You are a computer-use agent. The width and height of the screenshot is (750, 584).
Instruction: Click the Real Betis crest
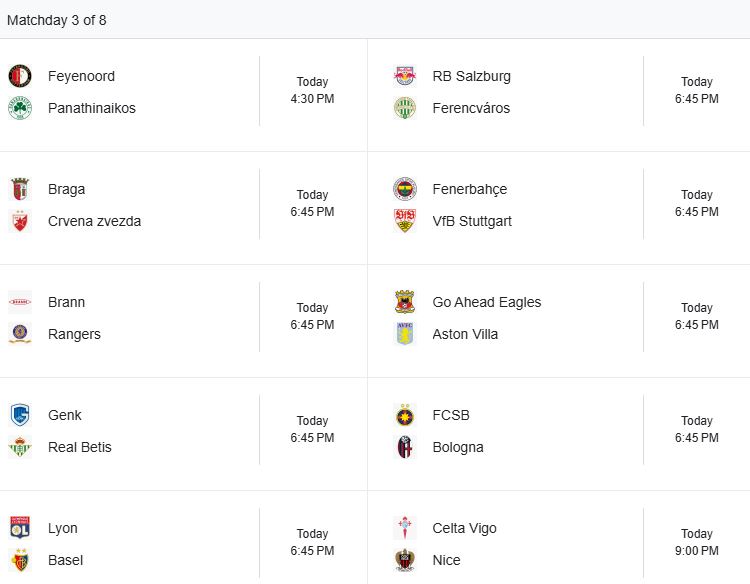[x=20, y=447]
